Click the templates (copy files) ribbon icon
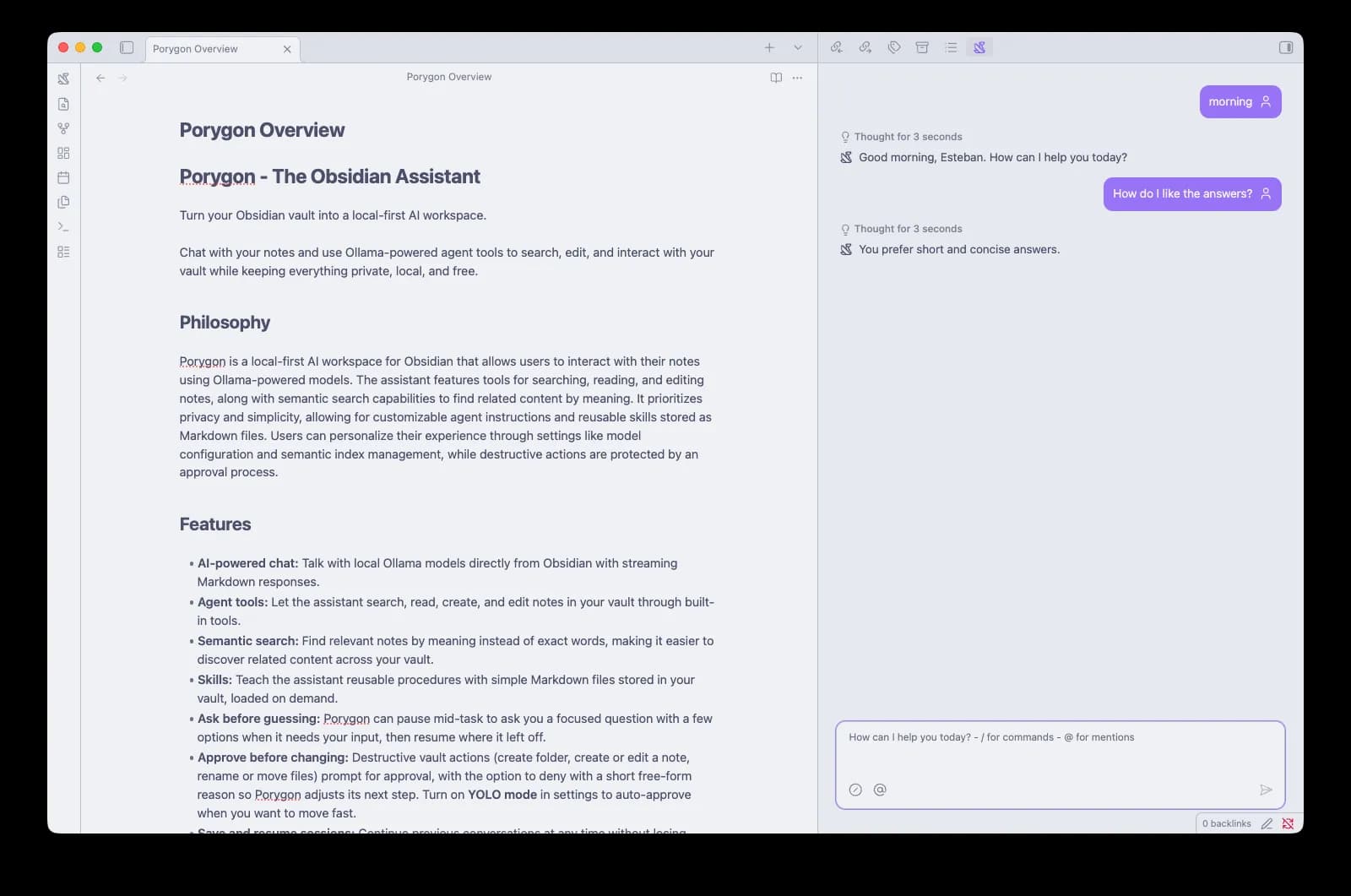1351x896 pixels. [x=63, y=202]
